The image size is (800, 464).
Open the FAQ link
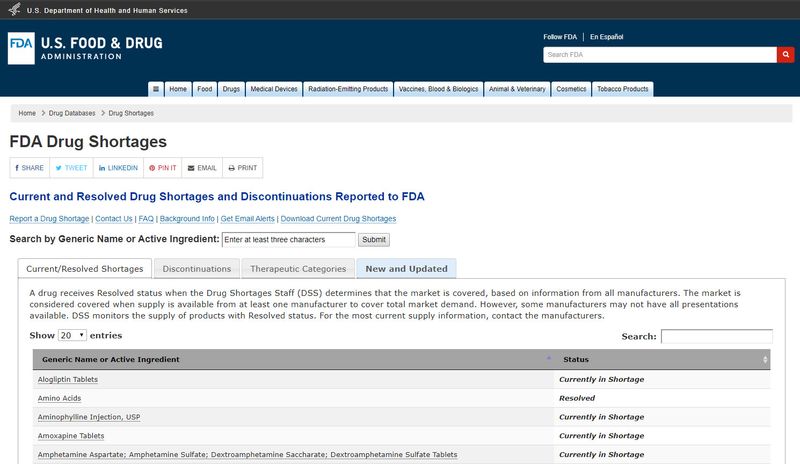pos(146,218)
